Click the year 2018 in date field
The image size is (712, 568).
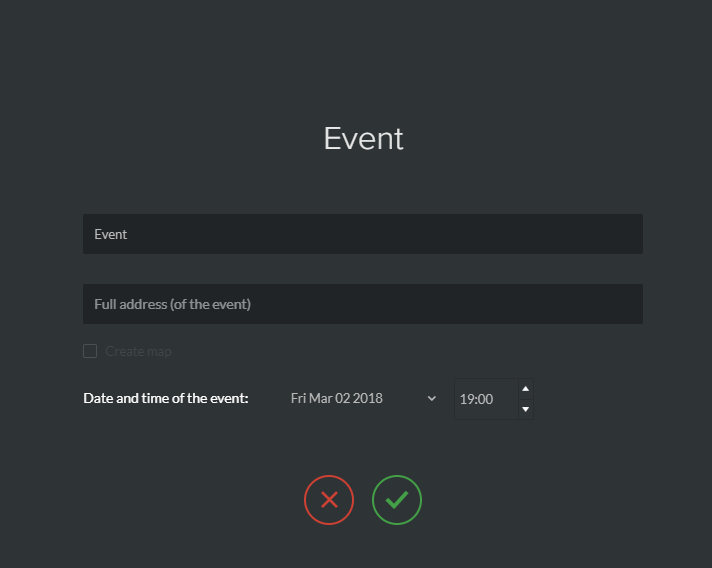(368, 398)
